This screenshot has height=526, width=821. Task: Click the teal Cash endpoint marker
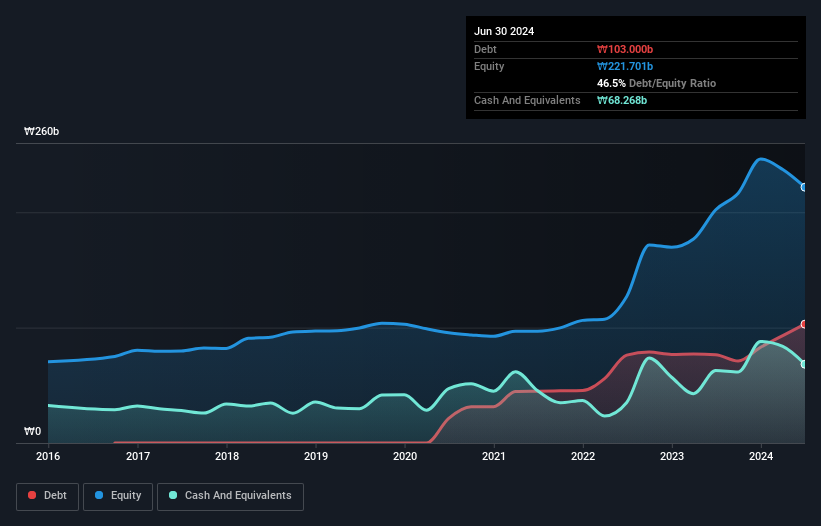pos(804,364)
